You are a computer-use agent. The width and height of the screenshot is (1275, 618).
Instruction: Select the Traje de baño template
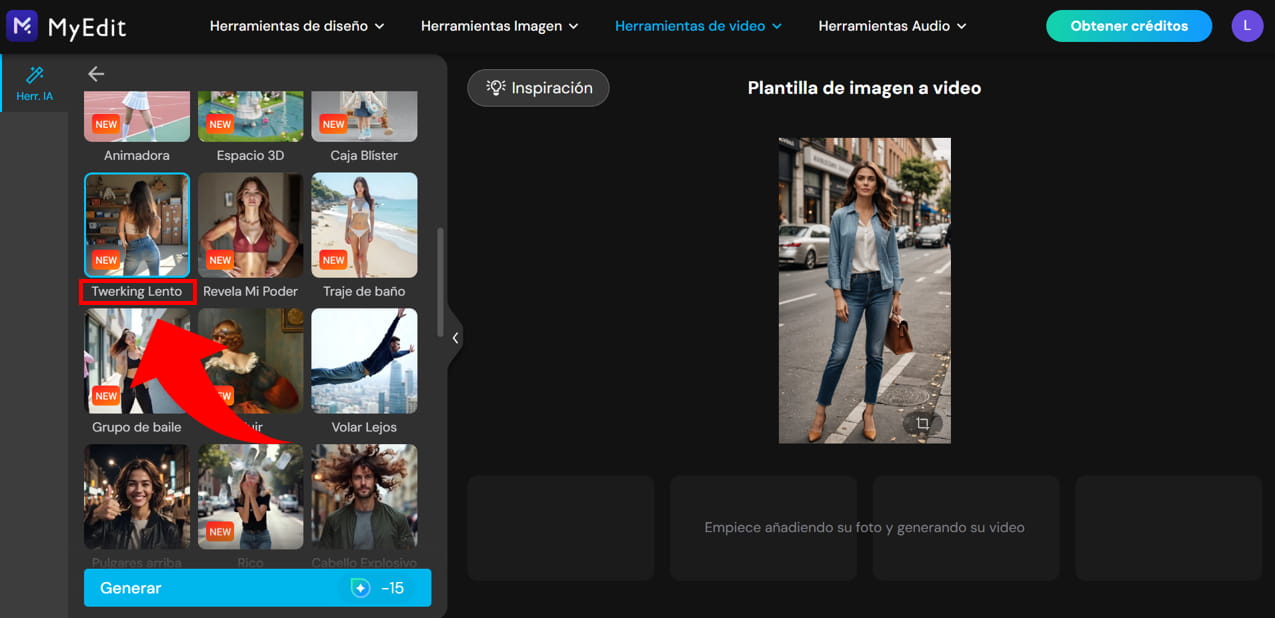point(364,224)
